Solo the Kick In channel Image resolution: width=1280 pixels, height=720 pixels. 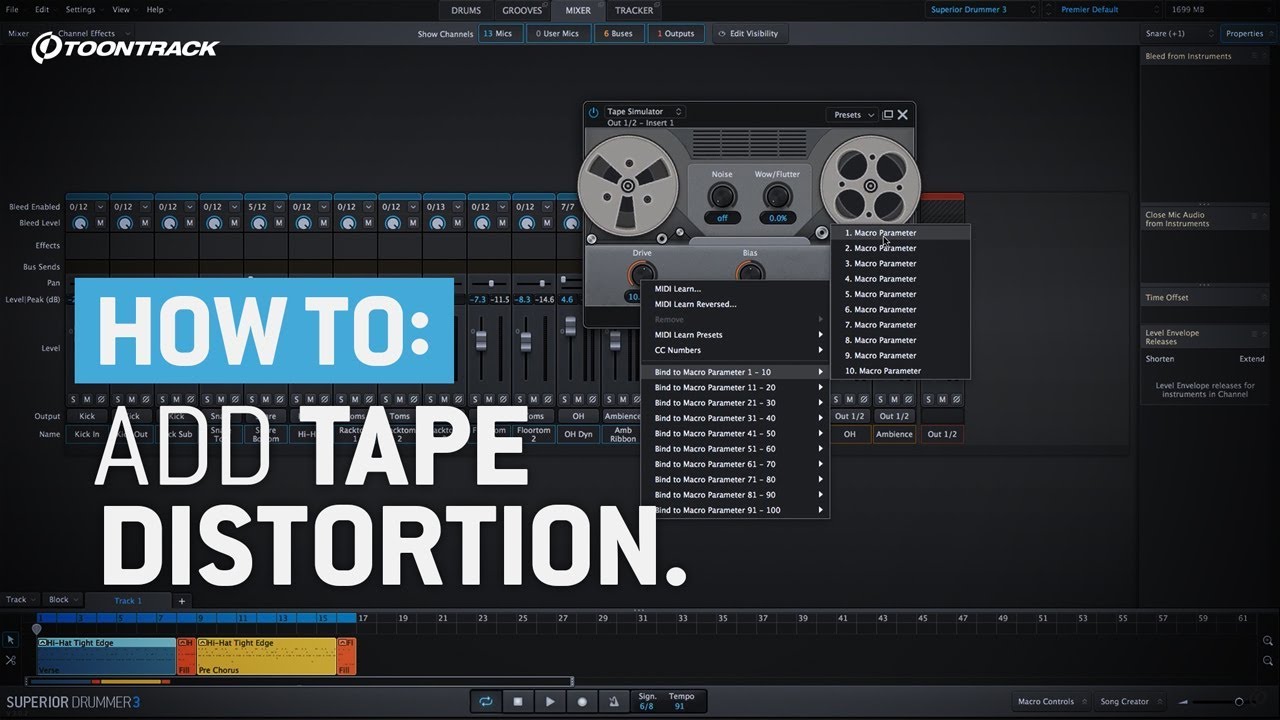coord(73,399)
